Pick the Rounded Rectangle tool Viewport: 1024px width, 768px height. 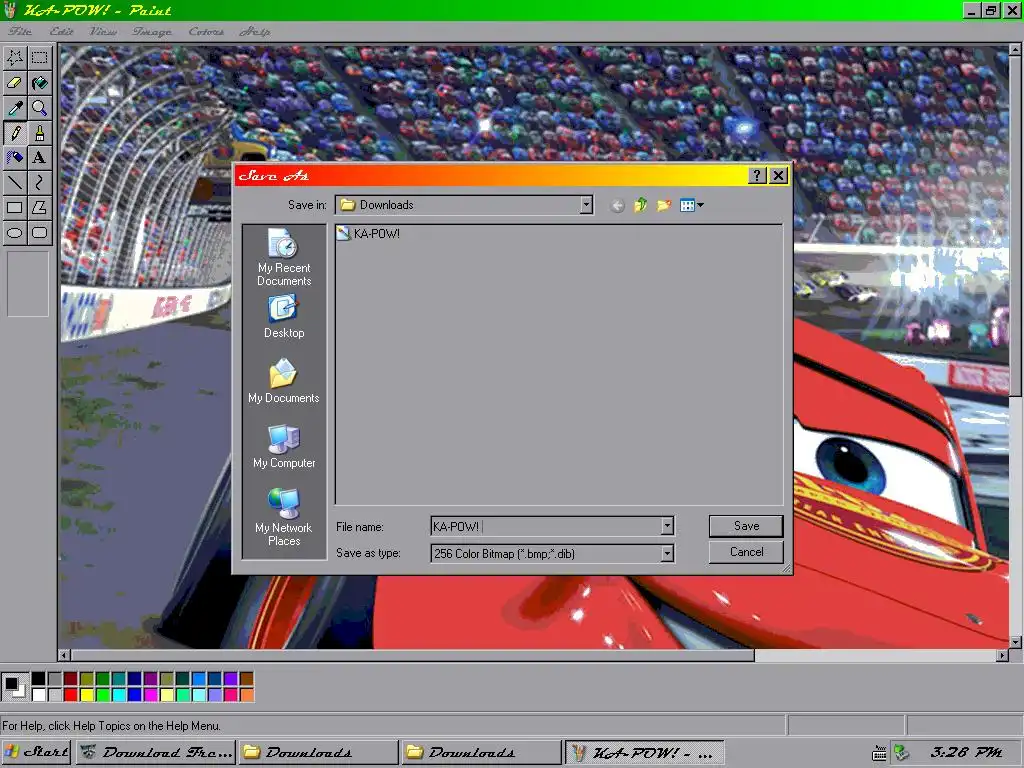40,232
